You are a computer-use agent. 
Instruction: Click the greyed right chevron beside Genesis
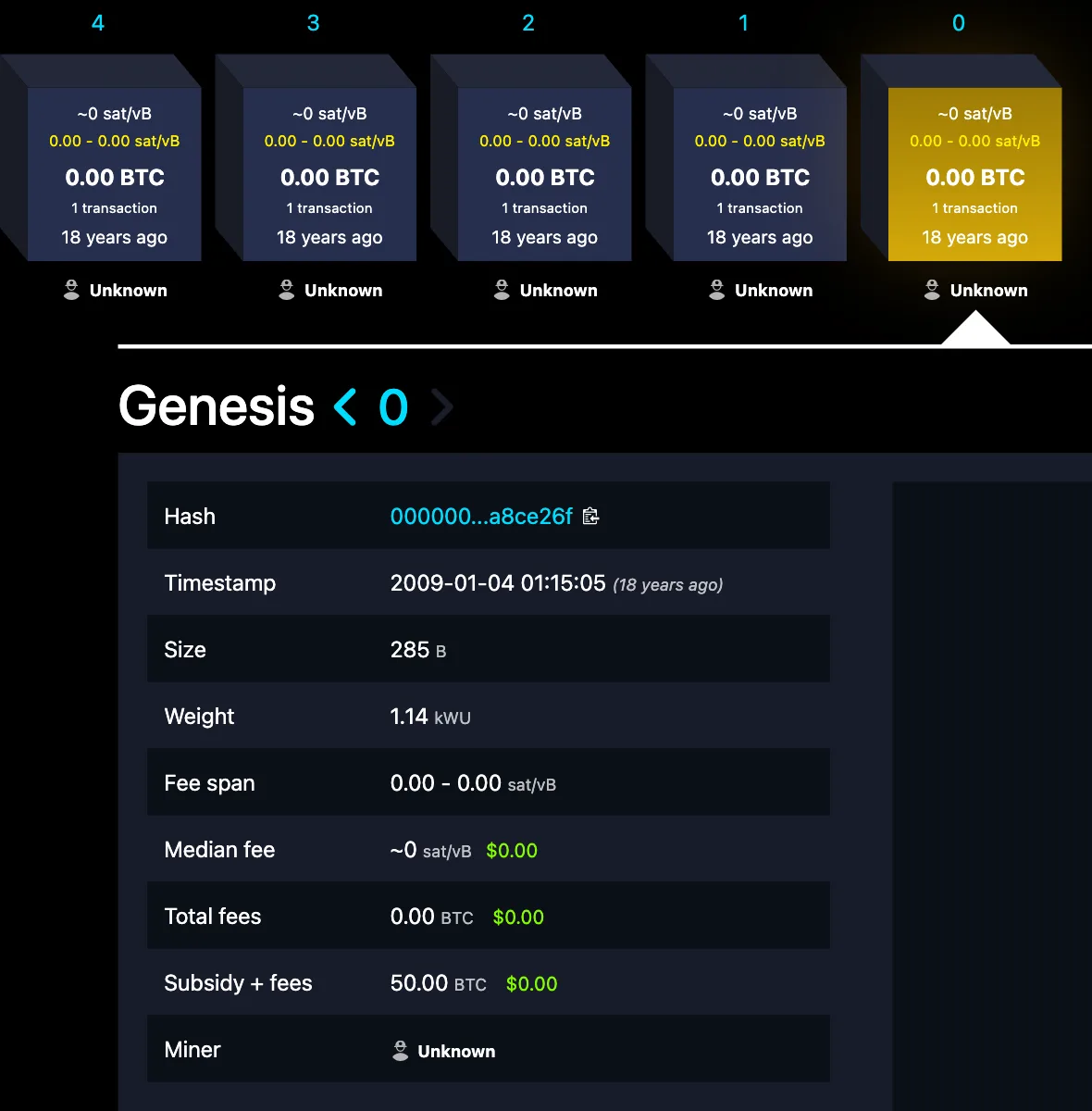pyautogui.click(x=442, y=407)
